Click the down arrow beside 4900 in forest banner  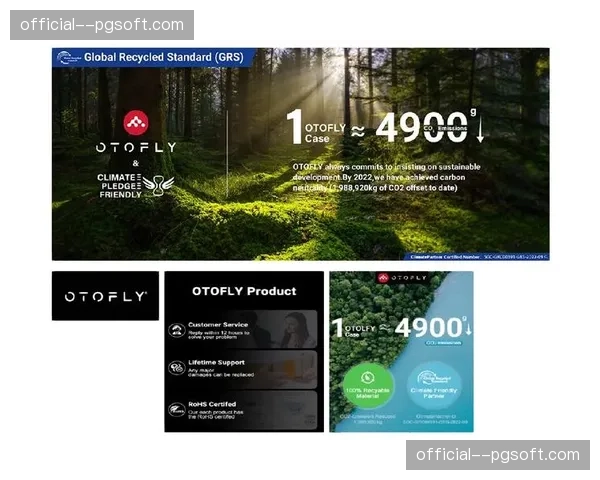tap(480, 130)
